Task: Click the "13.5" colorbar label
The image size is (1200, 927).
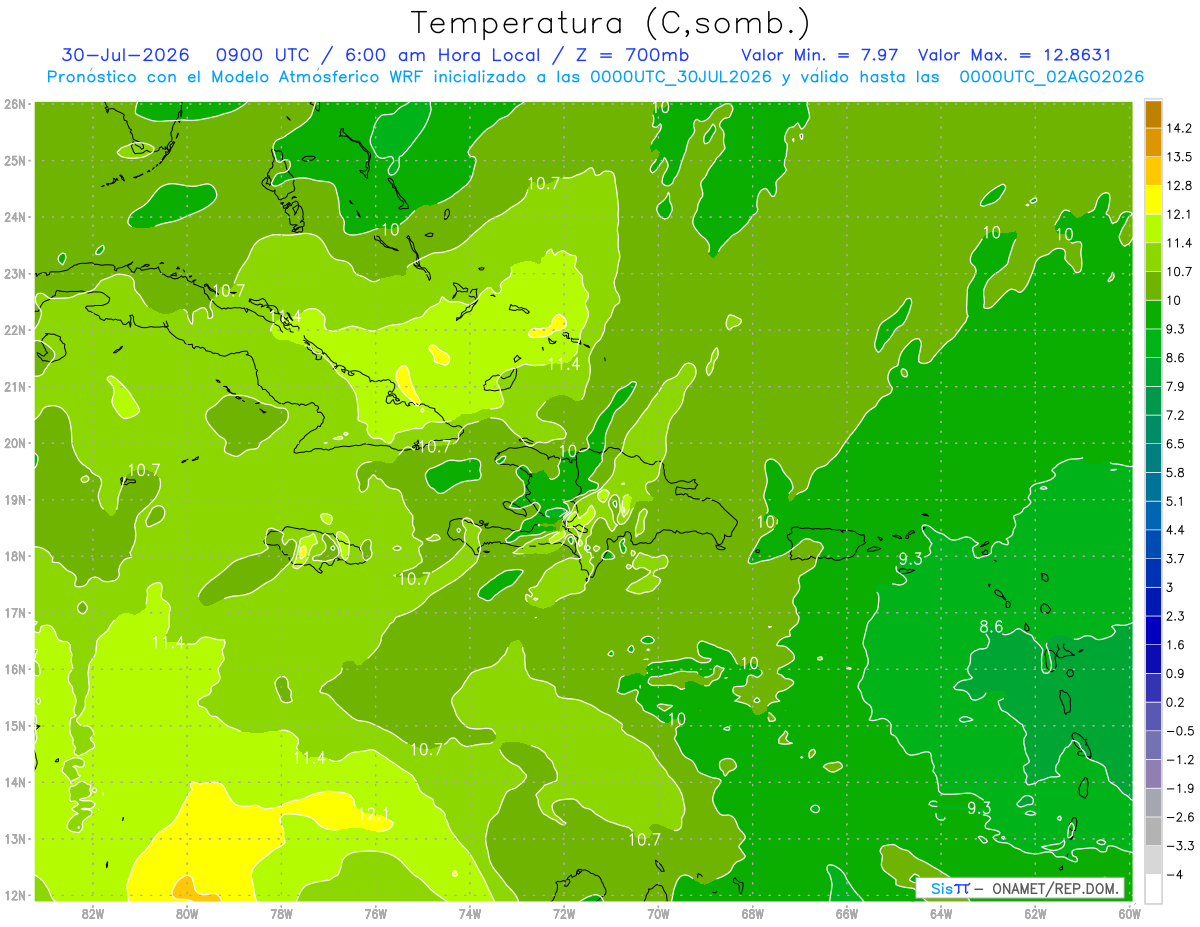Action: pyautogui.click(x=1180, y=157)
